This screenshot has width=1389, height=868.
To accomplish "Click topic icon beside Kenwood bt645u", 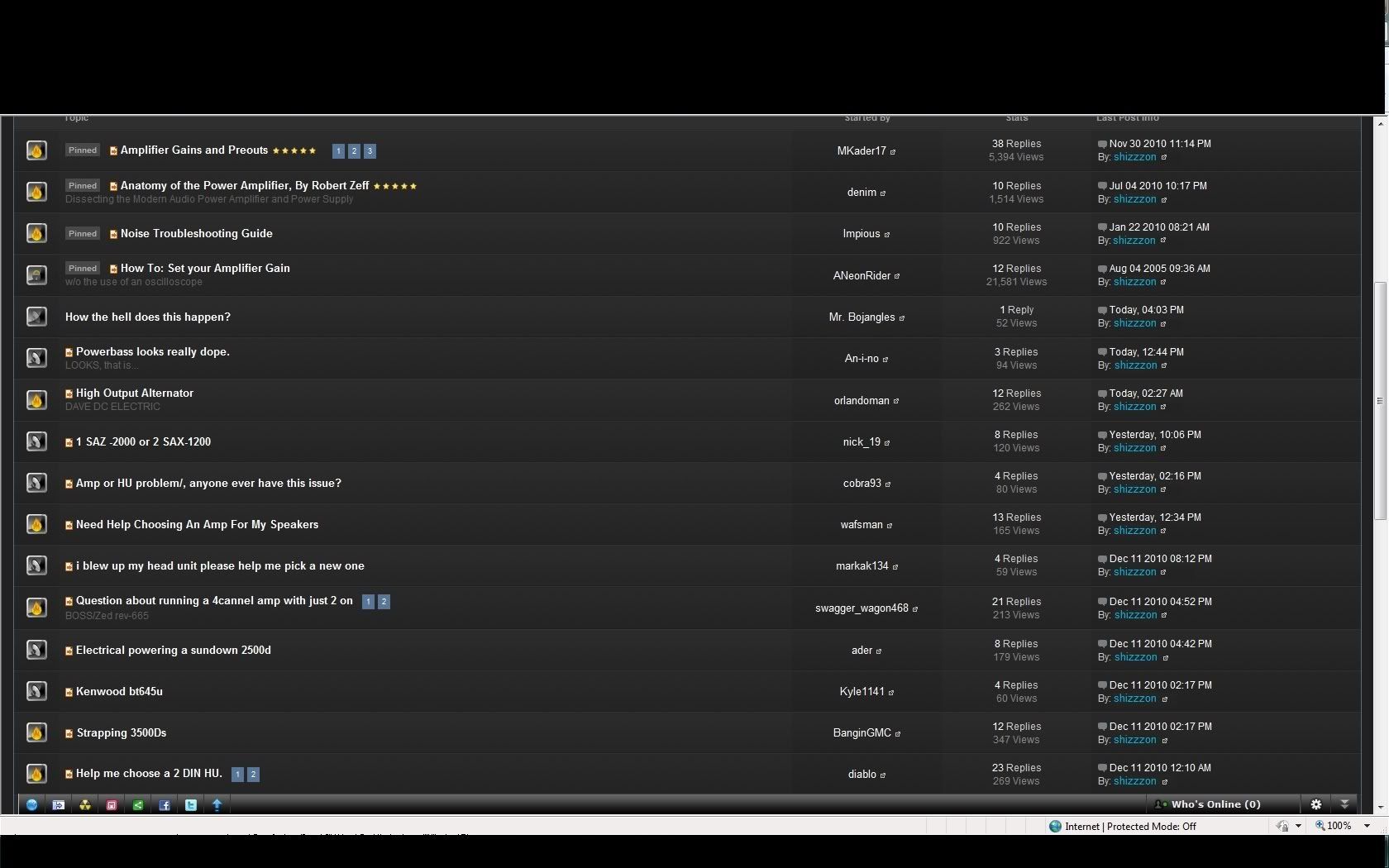I will (x=36, y=691).
